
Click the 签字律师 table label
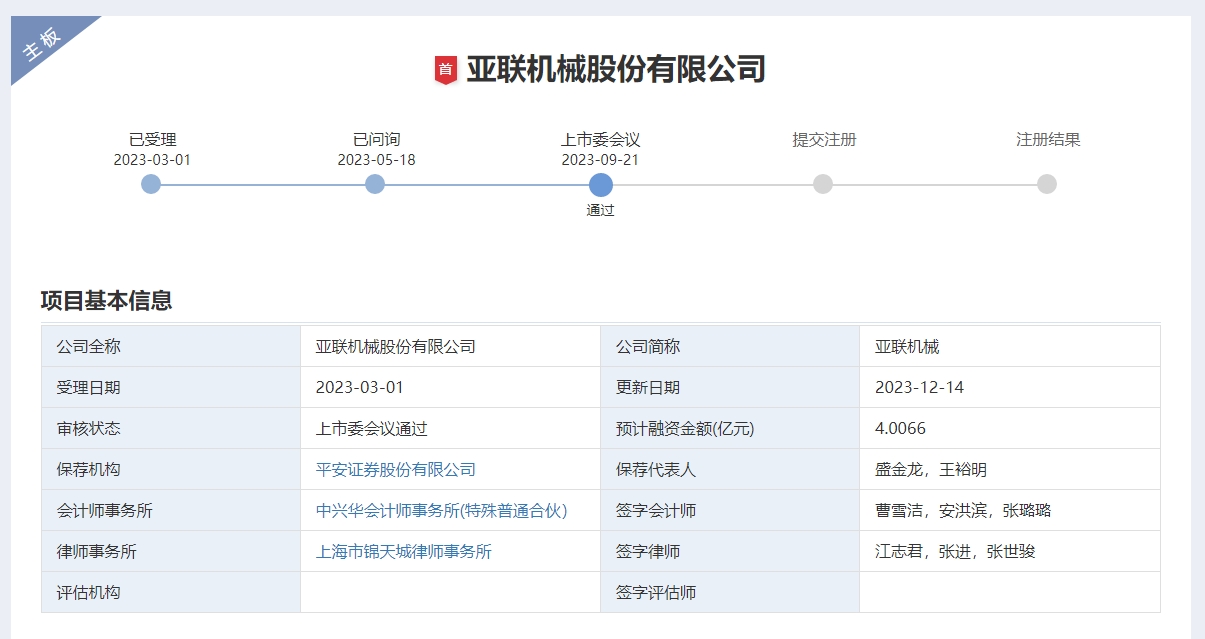pos(648,552)
